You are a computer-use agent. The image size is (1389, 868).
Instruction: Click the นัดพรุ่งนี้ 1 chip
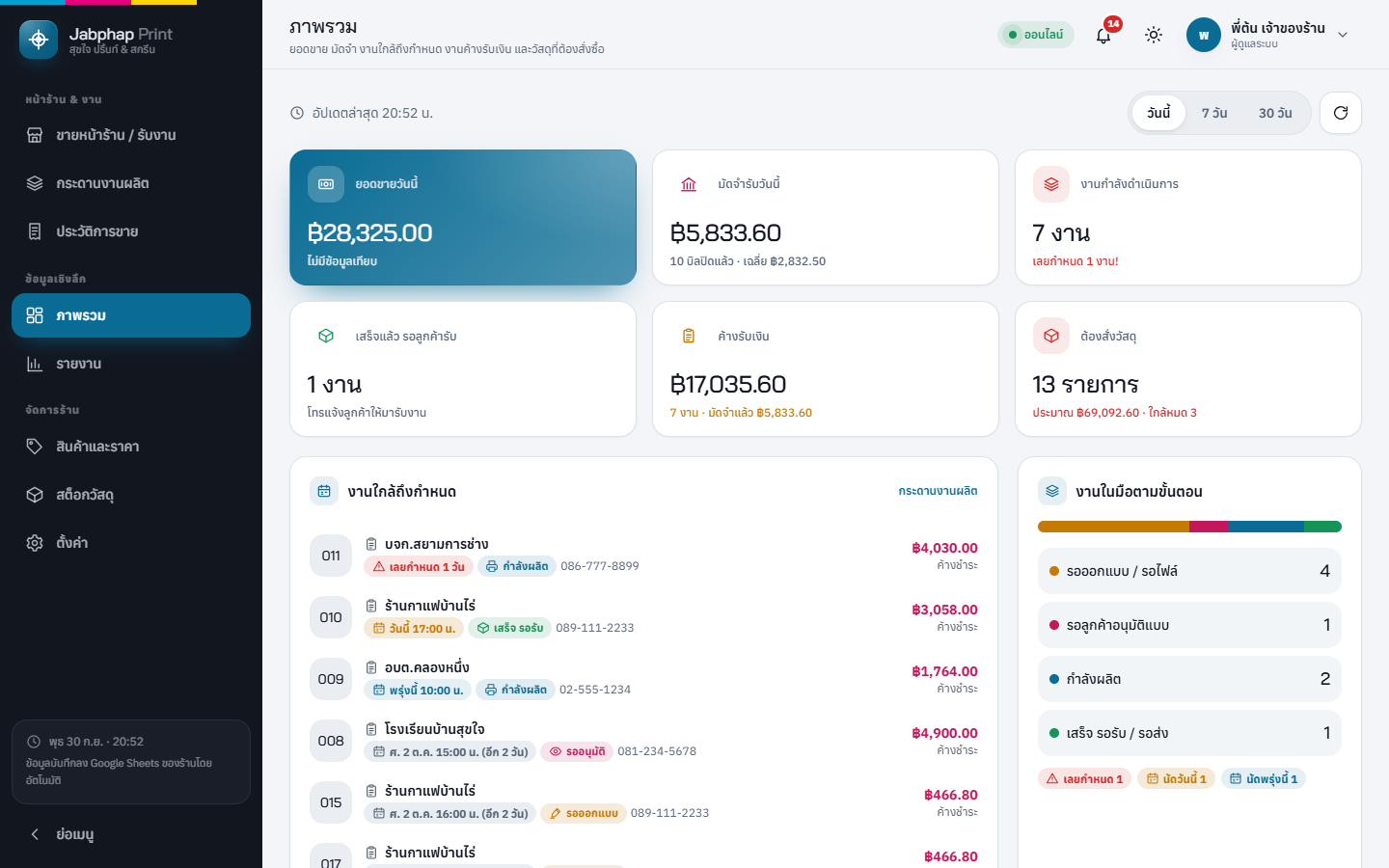pos(1263,778)
